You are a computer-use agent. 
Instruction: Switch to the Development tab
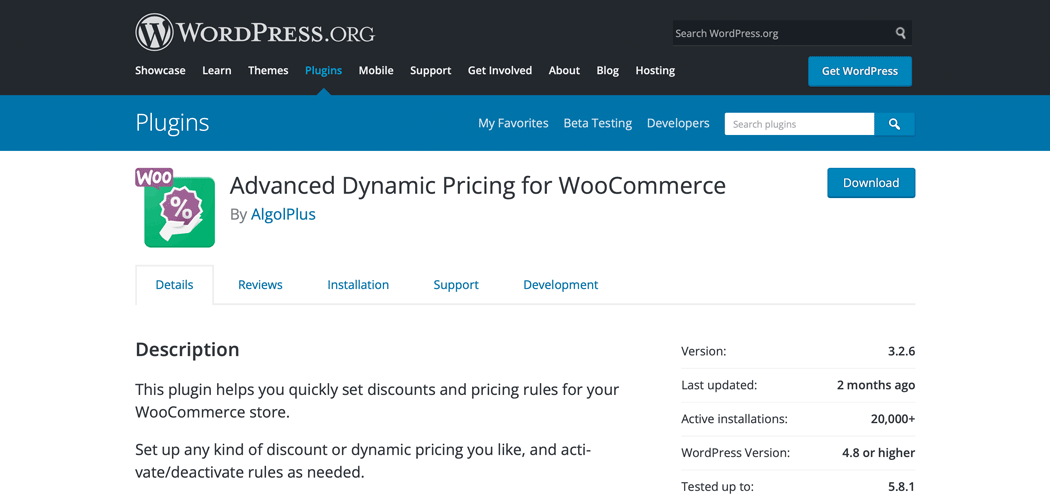tap(560, 284)
